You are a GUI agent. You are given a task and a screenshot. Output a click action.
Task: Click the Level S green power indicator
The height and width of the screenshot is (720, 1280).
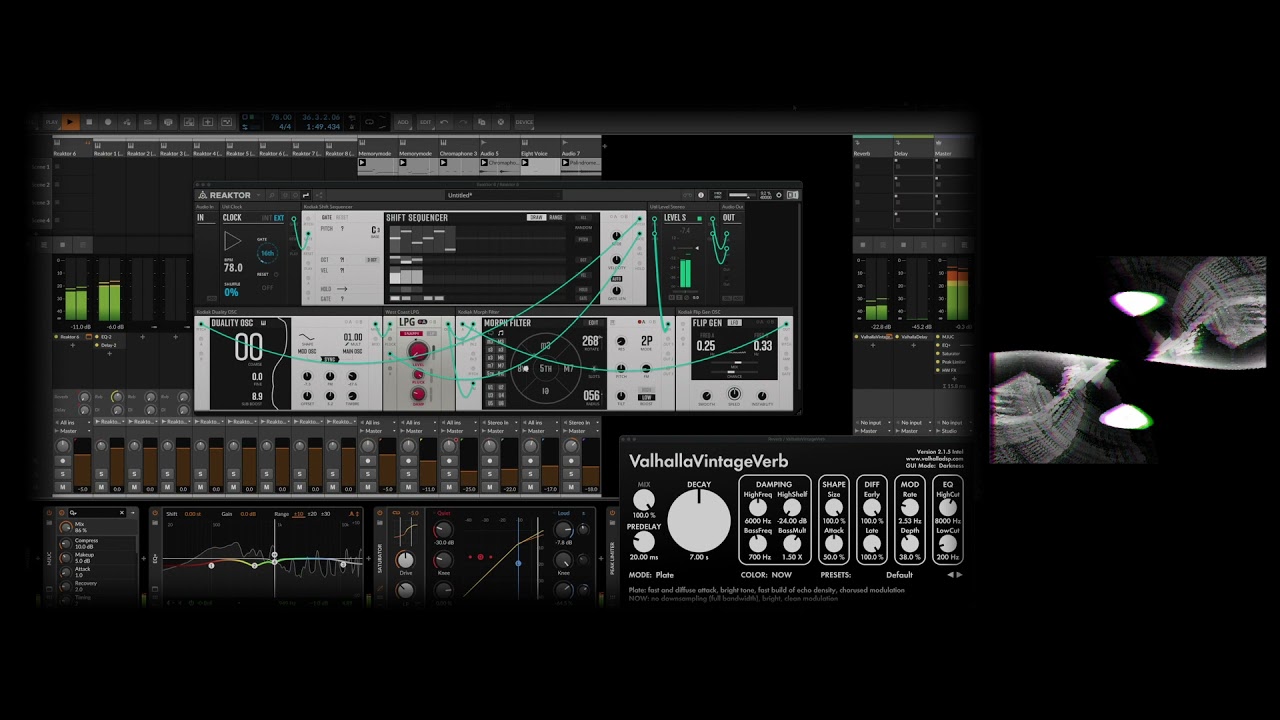click(700, 218)
